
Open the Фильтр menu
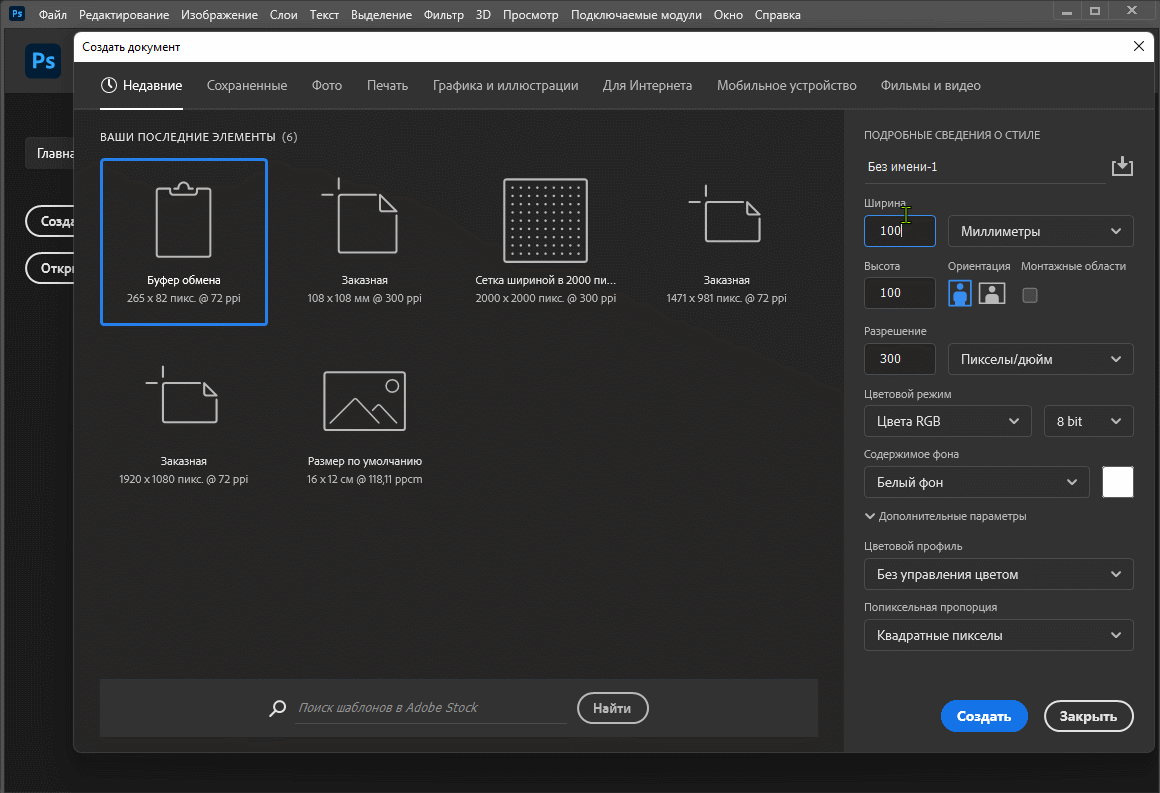(x=444, y=15)
